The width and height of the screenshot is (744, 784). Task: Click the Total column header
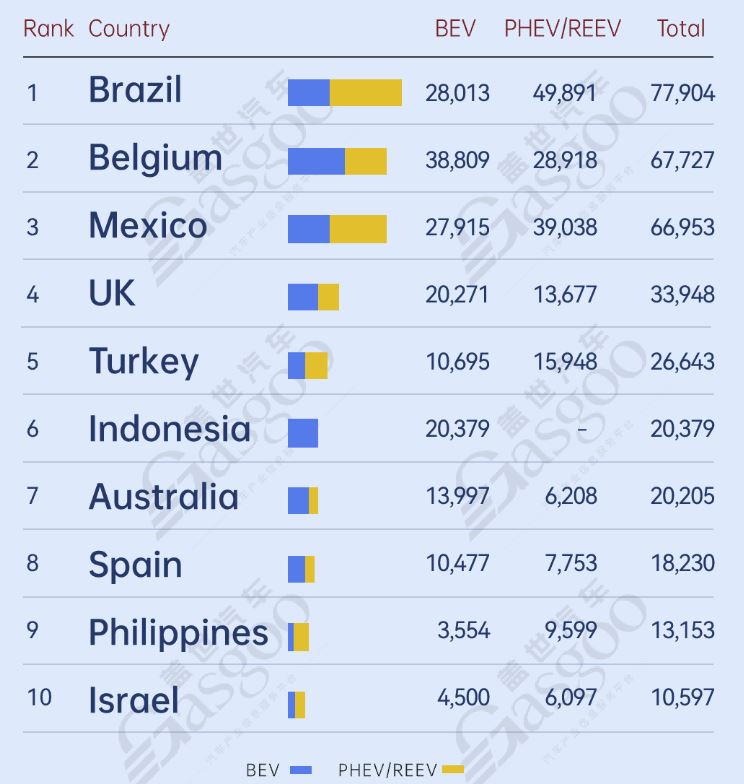click(681, 28)
